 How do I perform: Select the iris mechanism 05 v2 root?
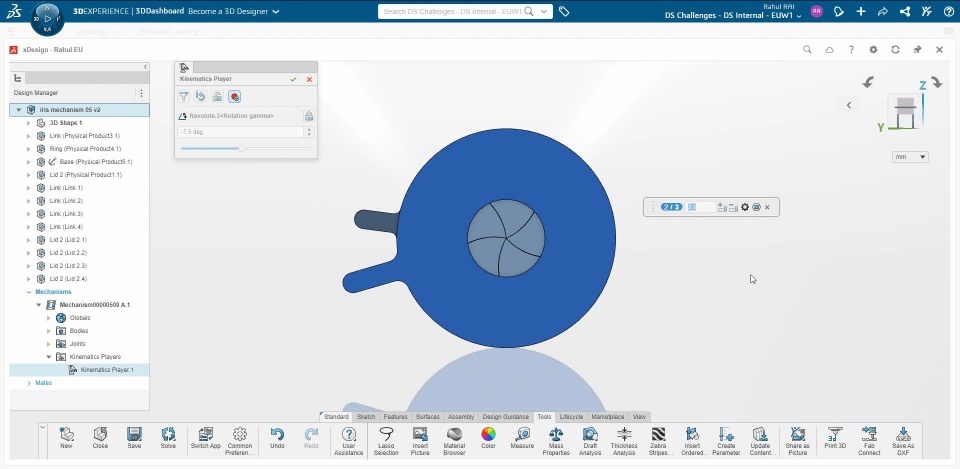[x=80, y=110]
